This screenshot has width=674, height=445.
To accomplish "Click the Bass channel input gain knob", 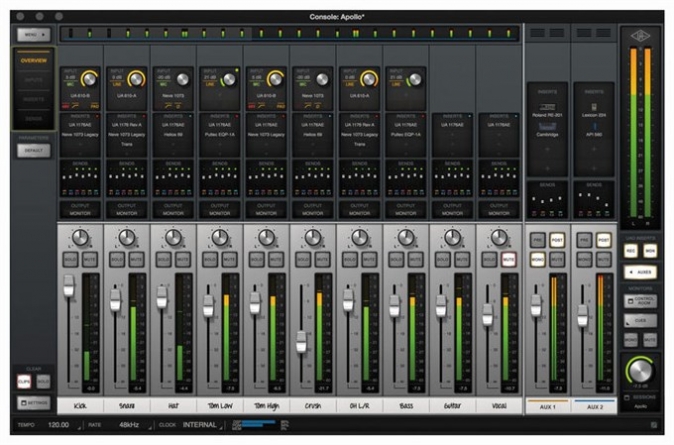I will 415,79.
